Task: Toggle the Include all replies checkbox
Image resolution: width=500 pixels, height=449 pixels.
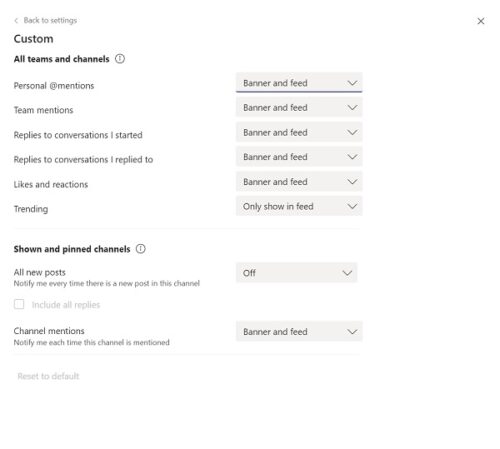Action: tap(19, 304)
